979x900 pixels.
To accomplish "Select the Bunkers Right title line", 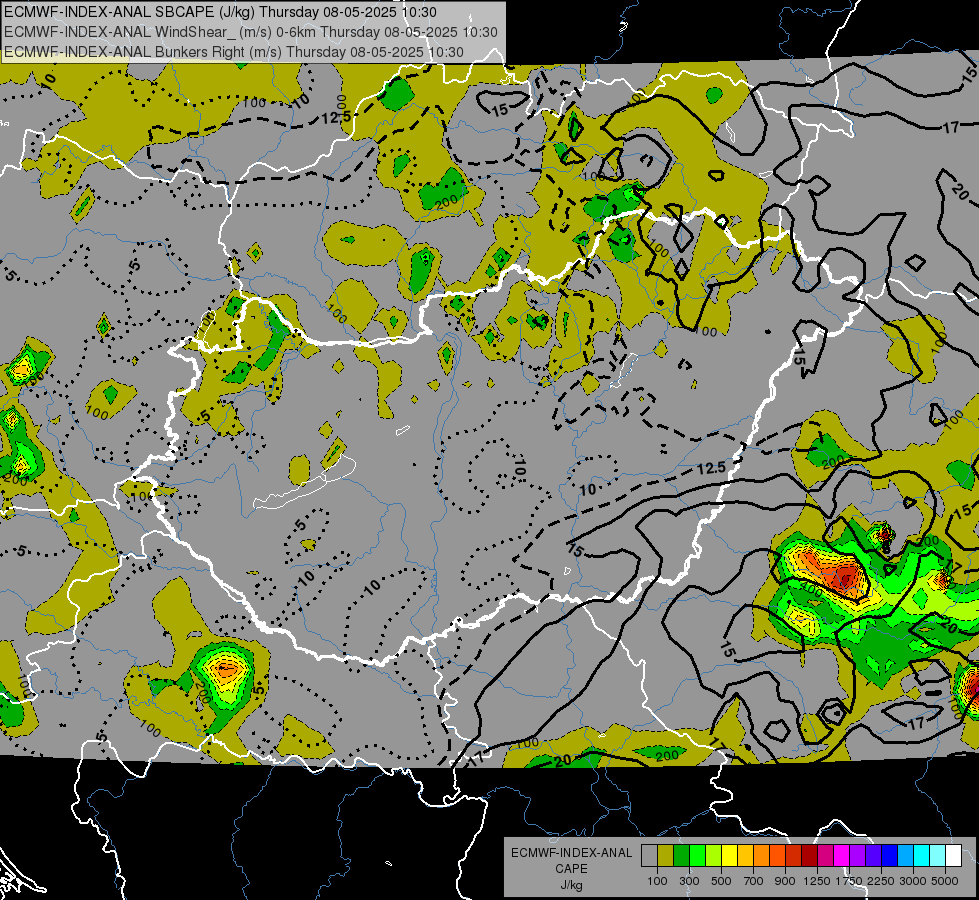I will point(234,52).
